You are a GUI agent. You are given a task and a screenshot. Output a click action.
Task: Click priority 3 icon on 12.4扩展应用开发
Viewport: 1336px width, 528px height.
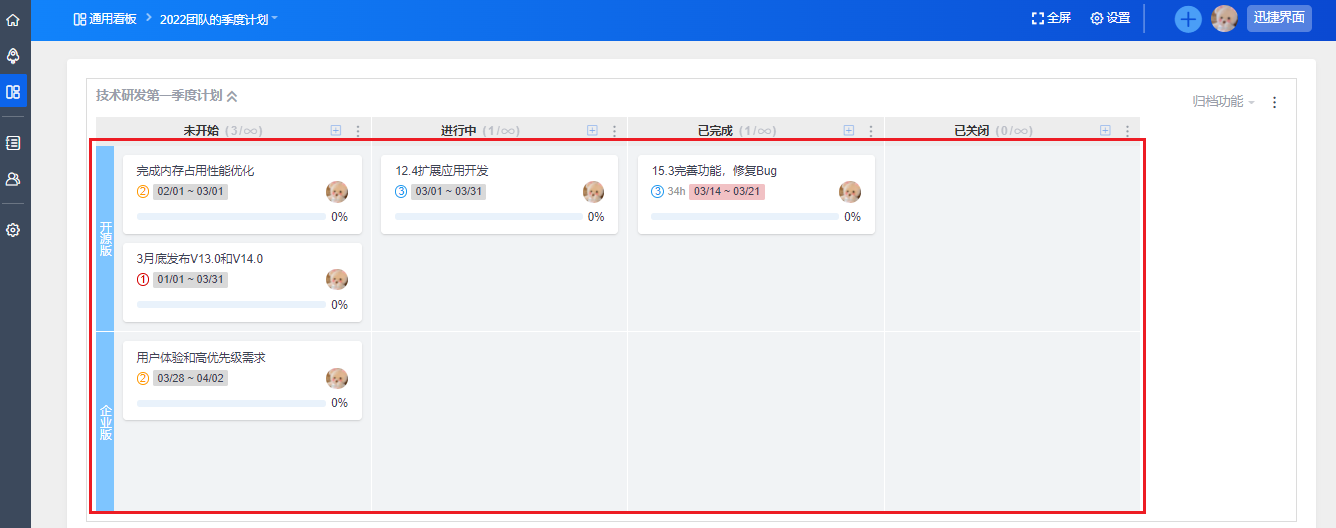(401, 192)
